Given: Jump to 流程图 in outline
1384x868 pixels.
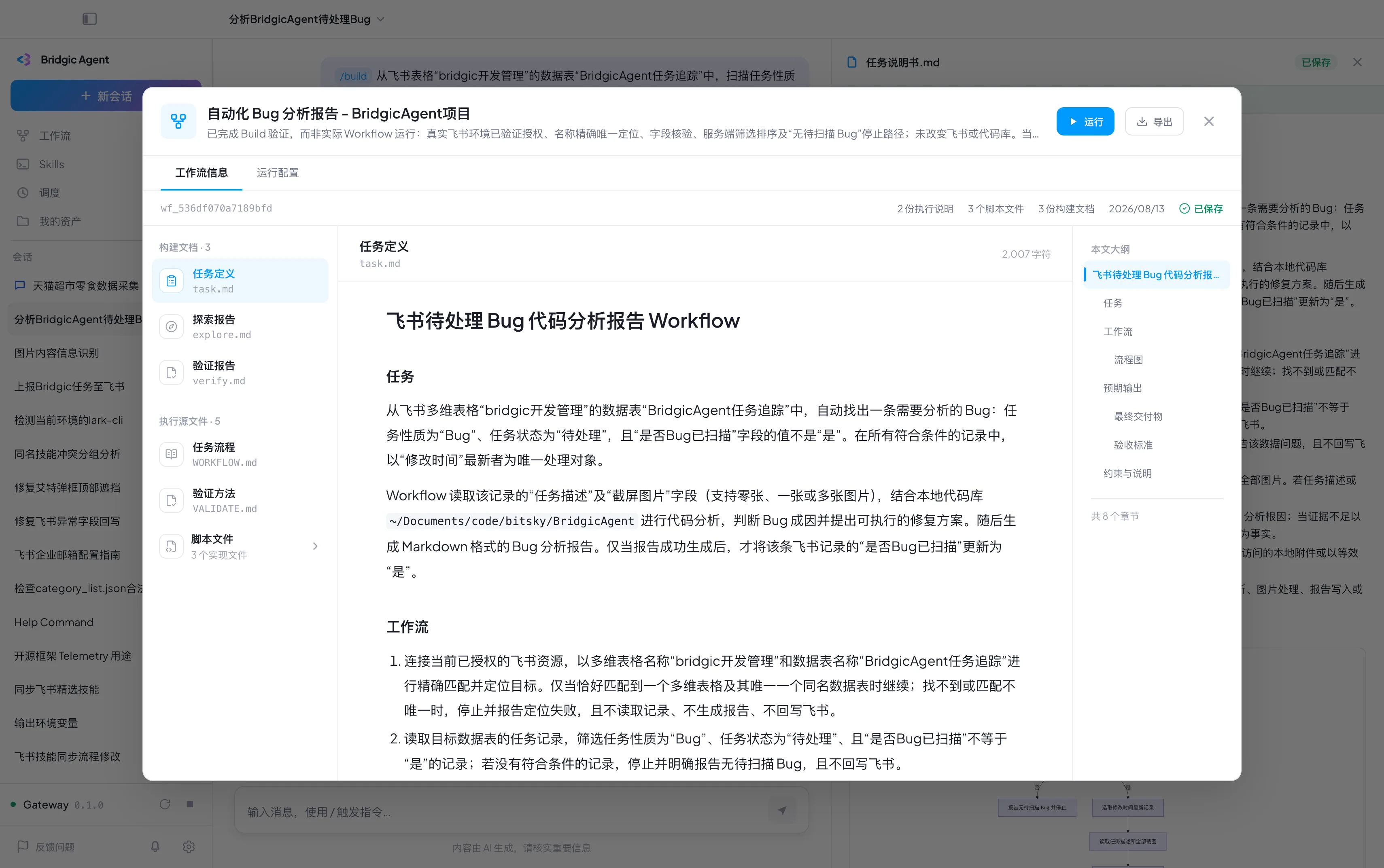Looking at the screenshot, I should (1128, 360).
